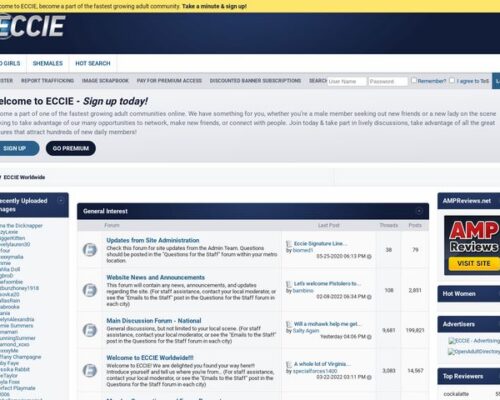Open Welcome to ECCIE Worldwide forum
The height and width of the screenshot is (400, 500).
coord(150,358)
